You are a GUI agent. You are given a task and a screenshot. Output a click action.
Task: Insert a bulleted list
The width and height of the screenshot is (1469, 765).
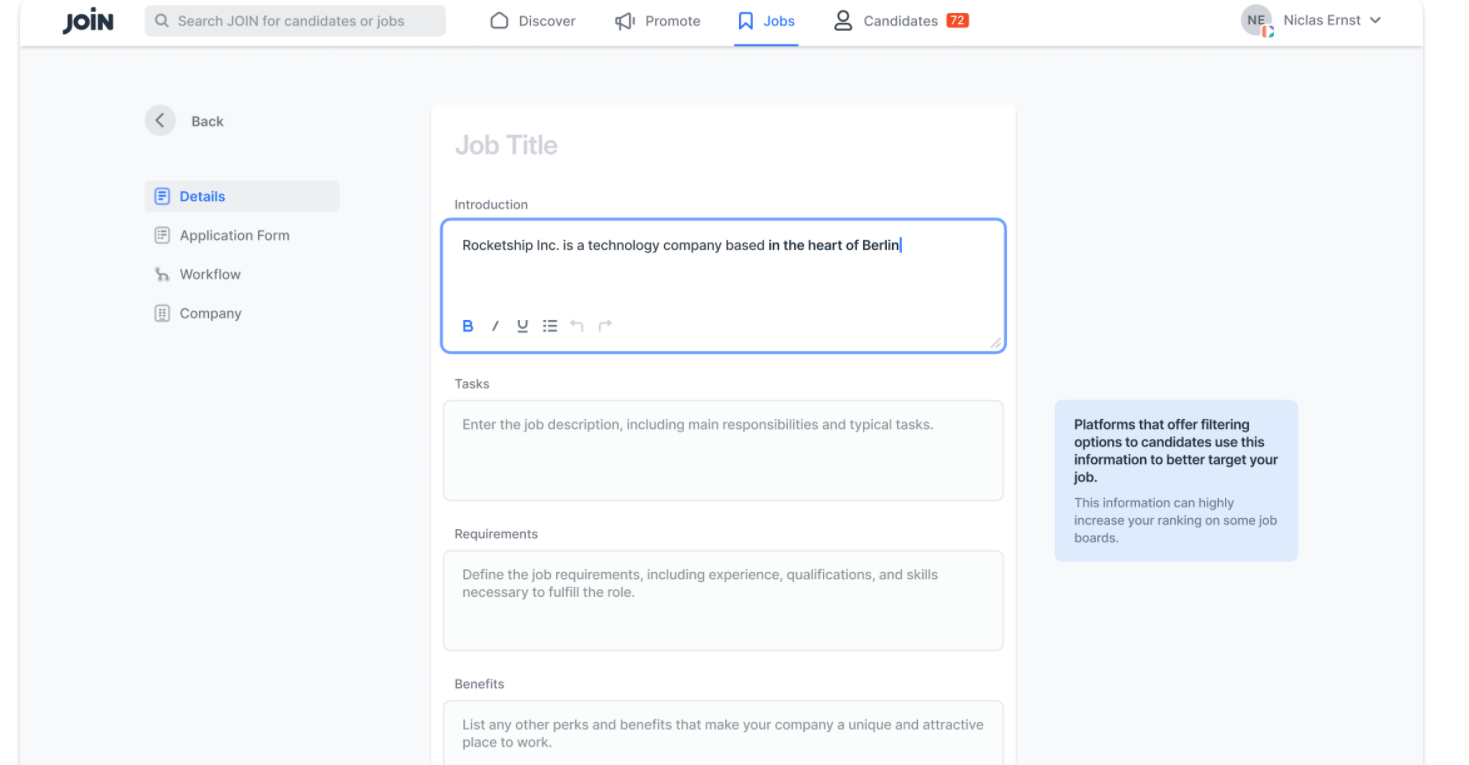coord(549,325)
